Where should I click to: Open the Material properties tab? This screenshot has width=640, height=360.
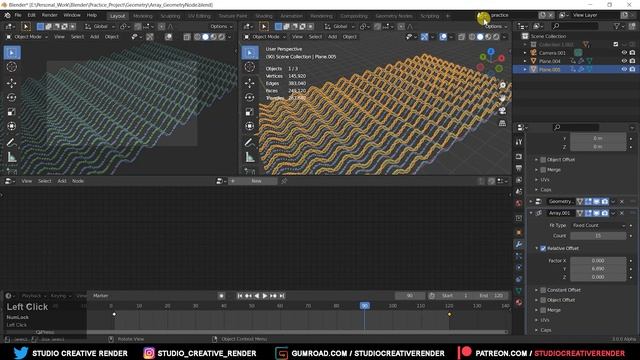click(x=519, y=302)
